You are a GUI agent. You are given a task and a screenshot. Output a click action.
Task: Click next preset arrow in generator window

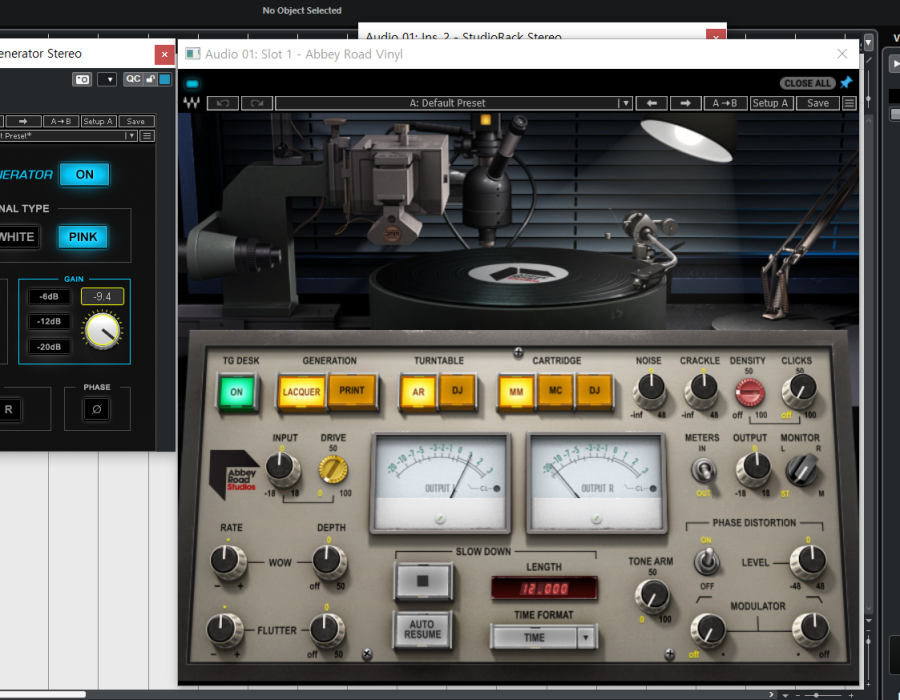23,122
